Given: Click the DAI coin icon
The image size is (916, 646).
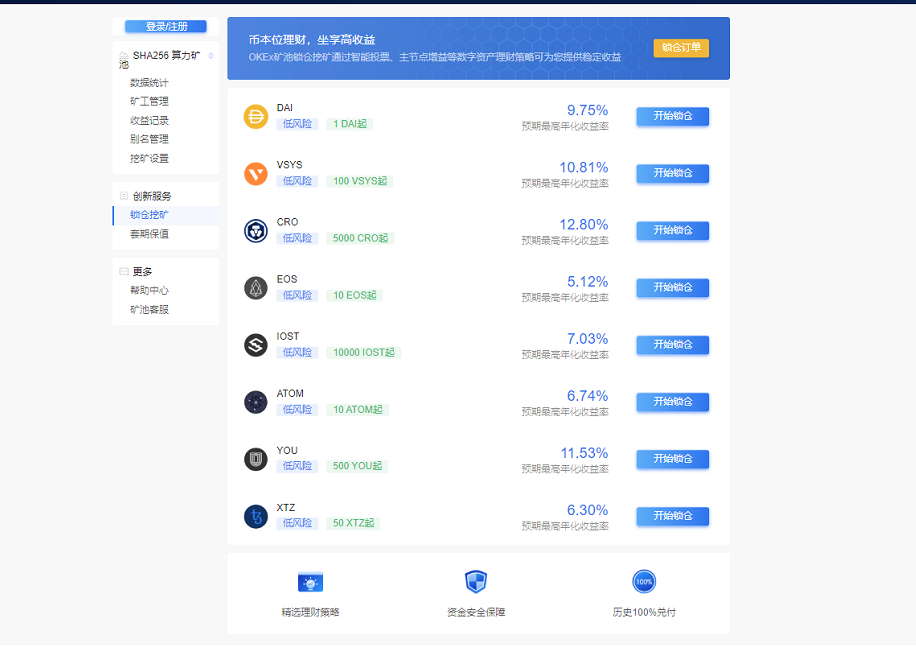Looking at the screenshot, I should click(x=255, y=117).
